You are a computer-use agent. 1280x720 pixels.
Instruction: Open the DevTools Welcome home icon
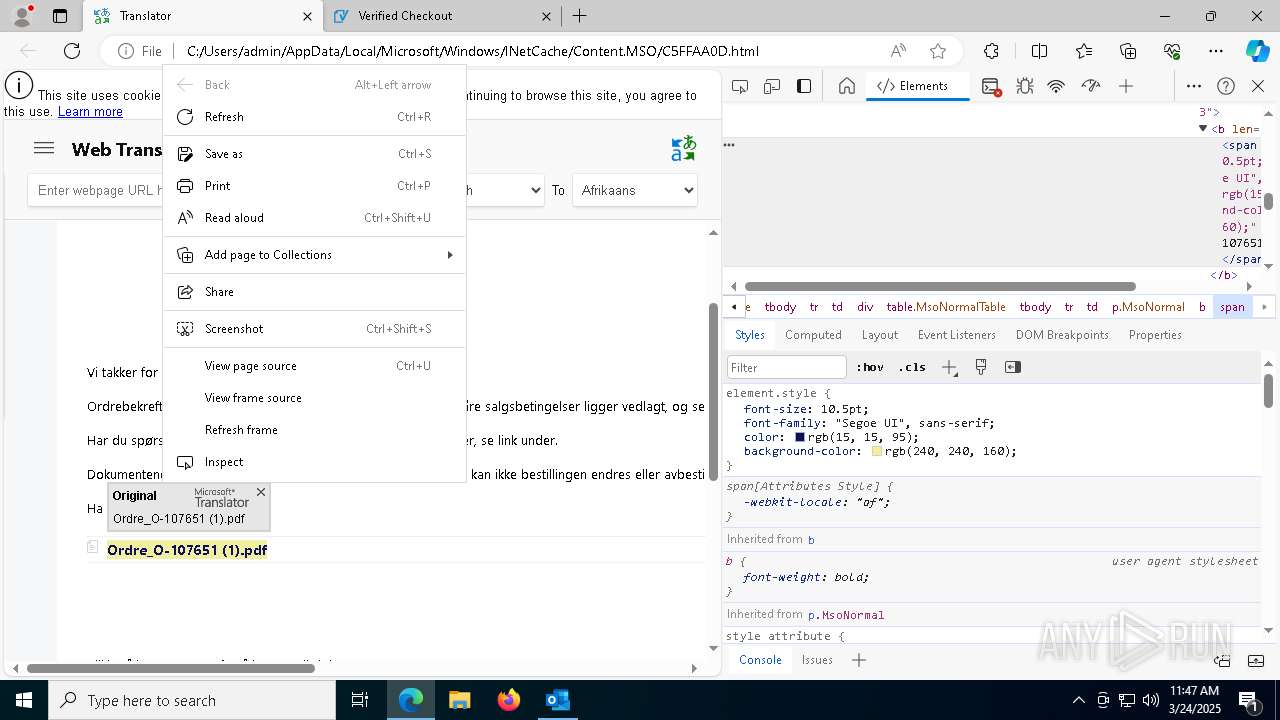tap(847, 86)
